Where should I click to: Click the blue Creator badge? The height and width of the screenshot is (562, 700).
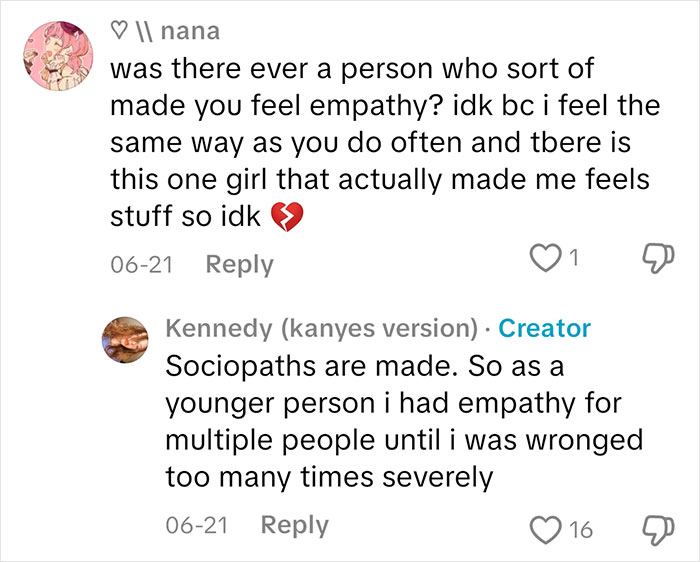pyautogui.click(x=545, y=329)
